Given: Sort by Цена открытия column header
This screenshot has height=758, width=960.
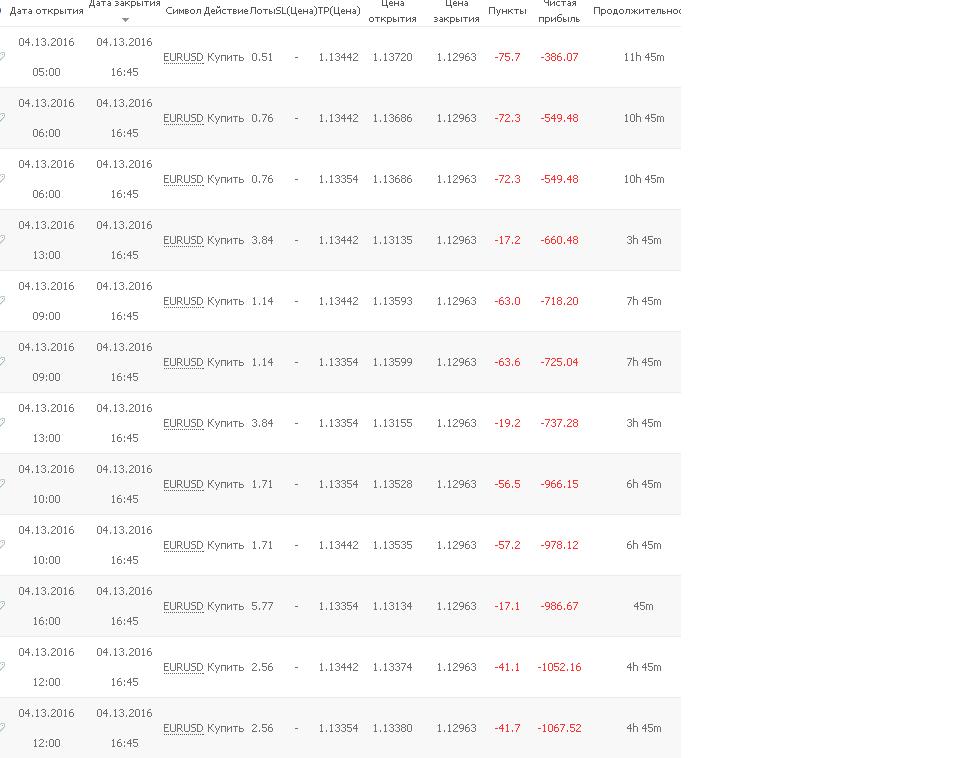Looking at the screenshot, I should [x=392, y=11].
